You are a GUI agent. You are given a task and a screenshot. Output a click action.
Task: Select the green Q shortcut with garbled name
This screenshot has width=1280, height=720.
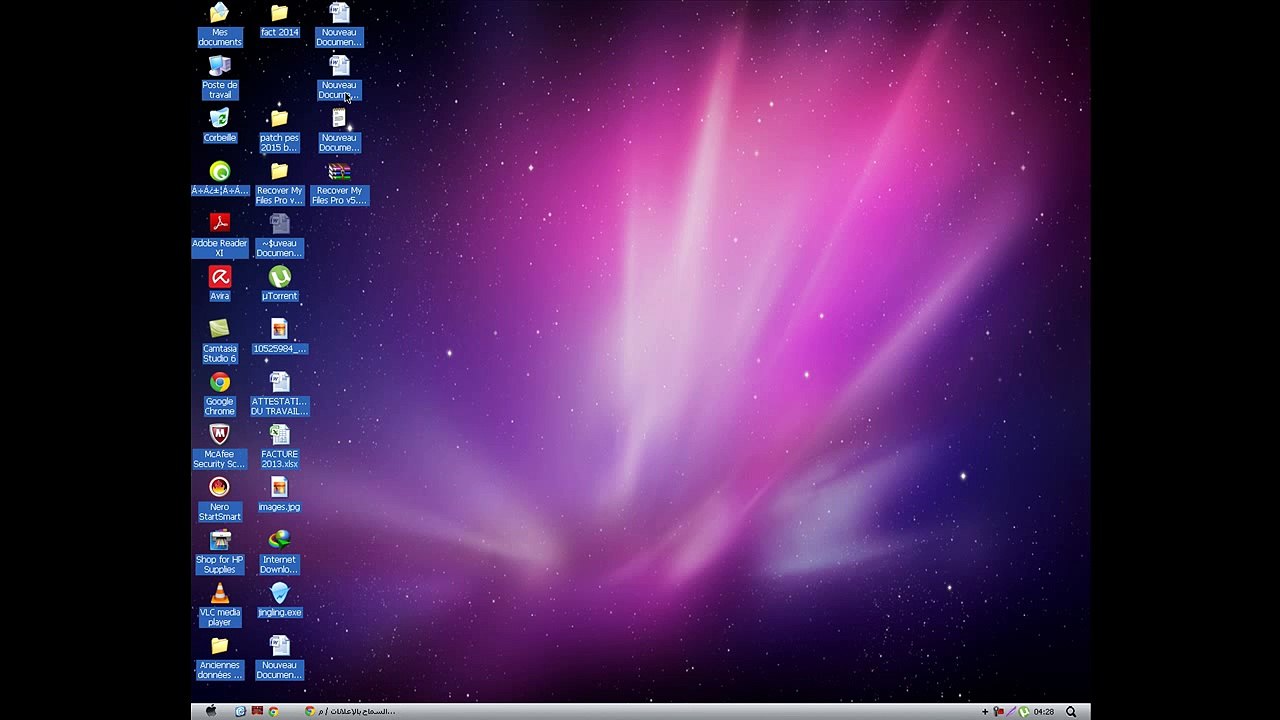pyautogui.click(x=219, y=179)
